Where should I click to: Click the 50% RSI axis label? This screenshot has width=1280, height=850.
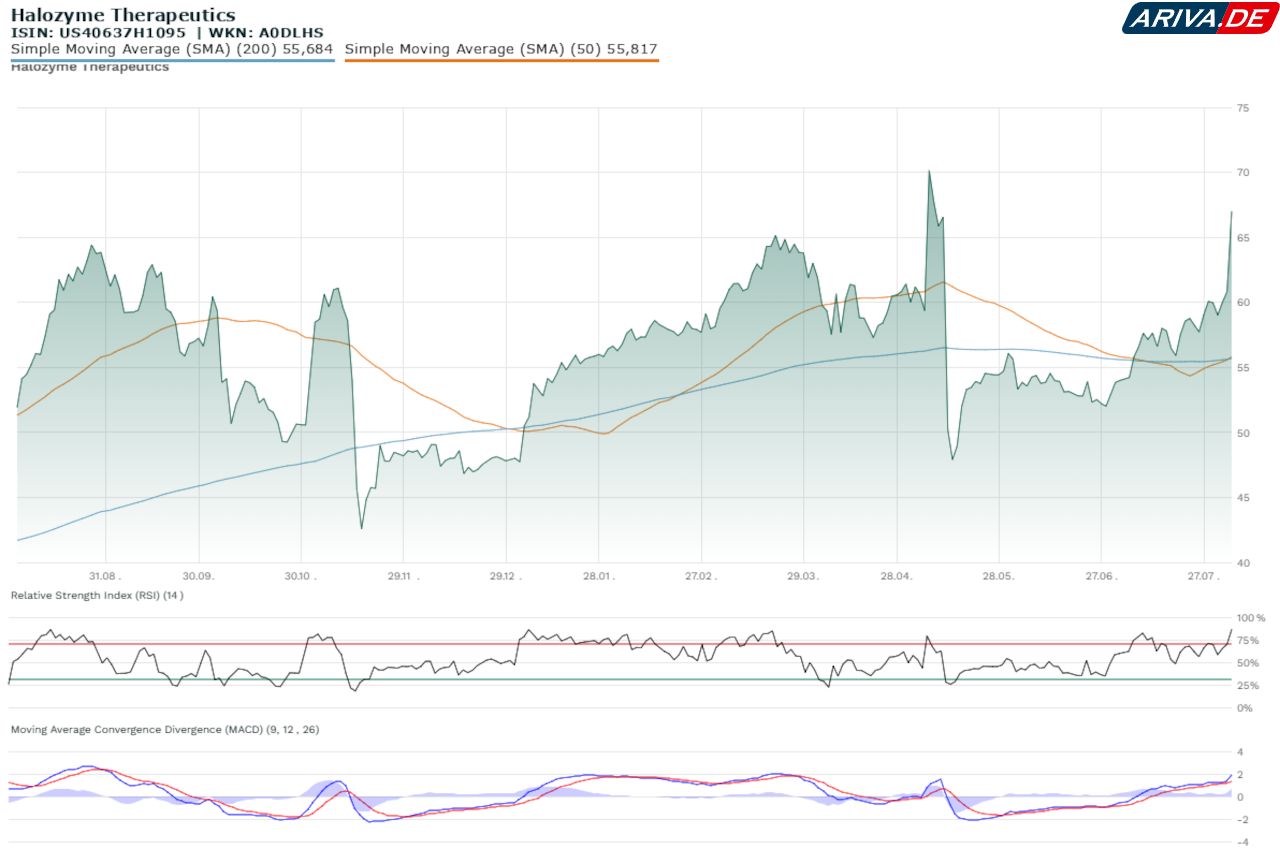(x=1248, y=663)
